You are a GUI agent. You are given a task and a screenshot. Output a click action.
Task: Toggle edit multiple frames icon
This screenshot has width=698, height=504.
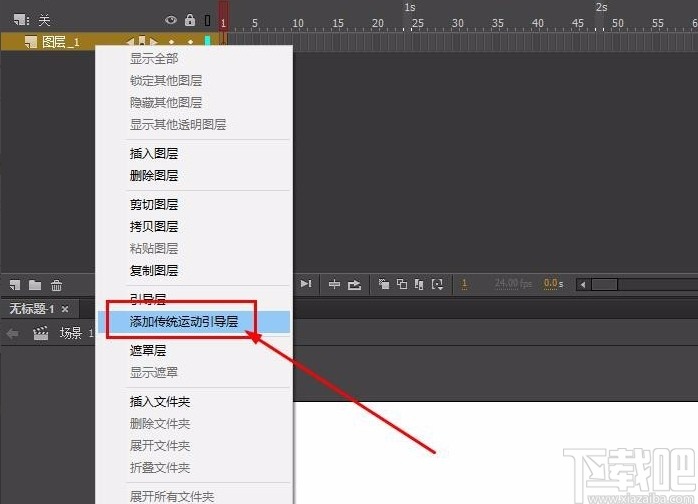tap(419, 284)
